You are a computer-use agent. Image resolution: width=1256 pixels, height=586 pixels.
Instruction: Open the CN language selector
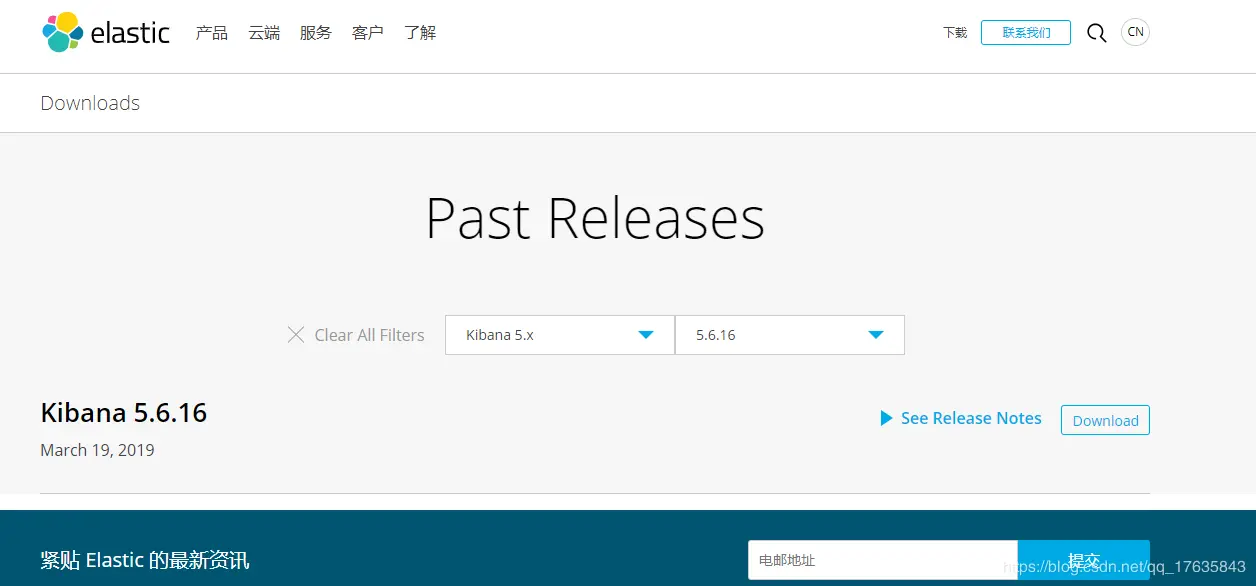pyautogui.click(x=1135, y=32)
